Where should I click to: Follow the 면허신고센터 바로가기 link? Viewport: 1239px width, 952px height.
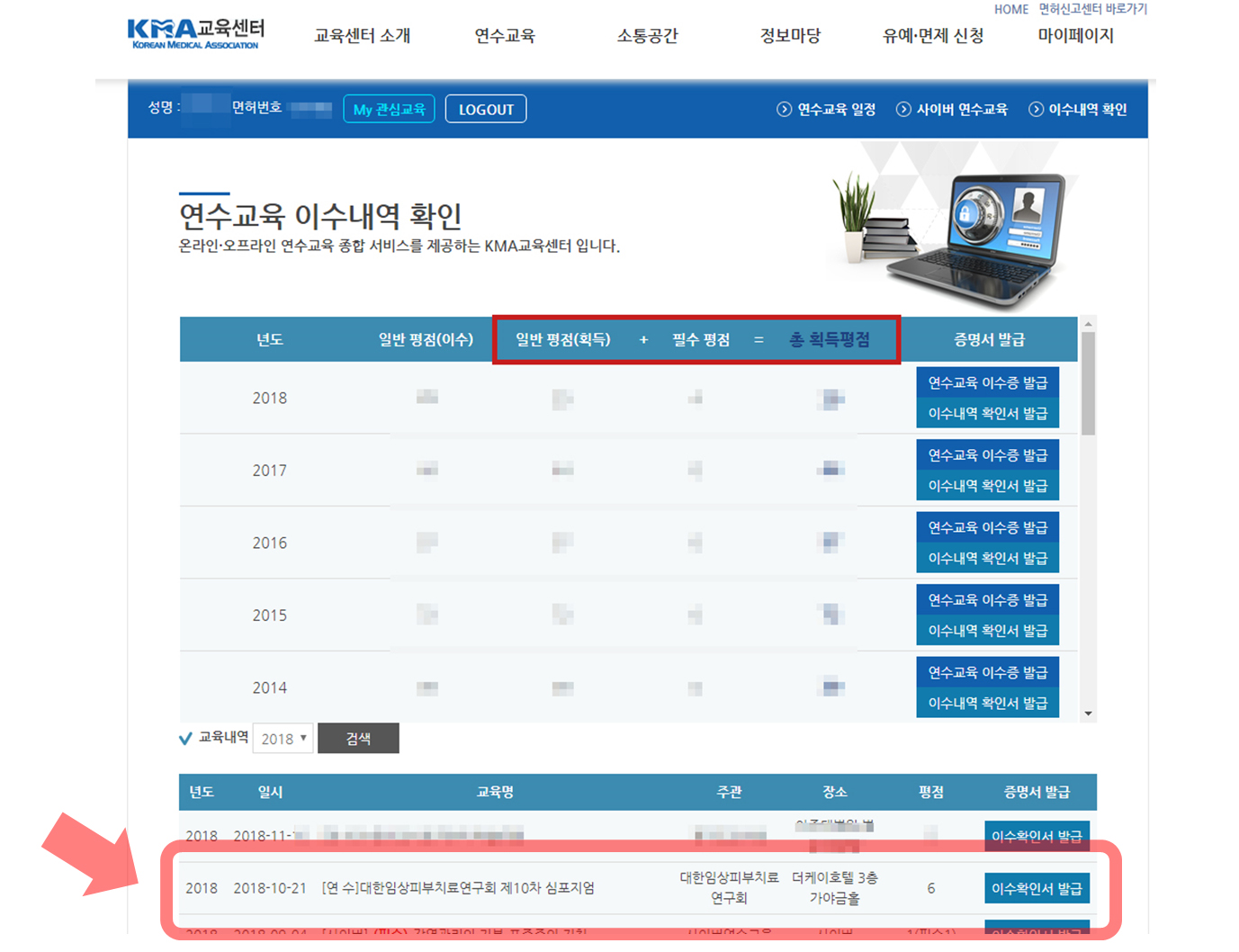[1092, 9]
